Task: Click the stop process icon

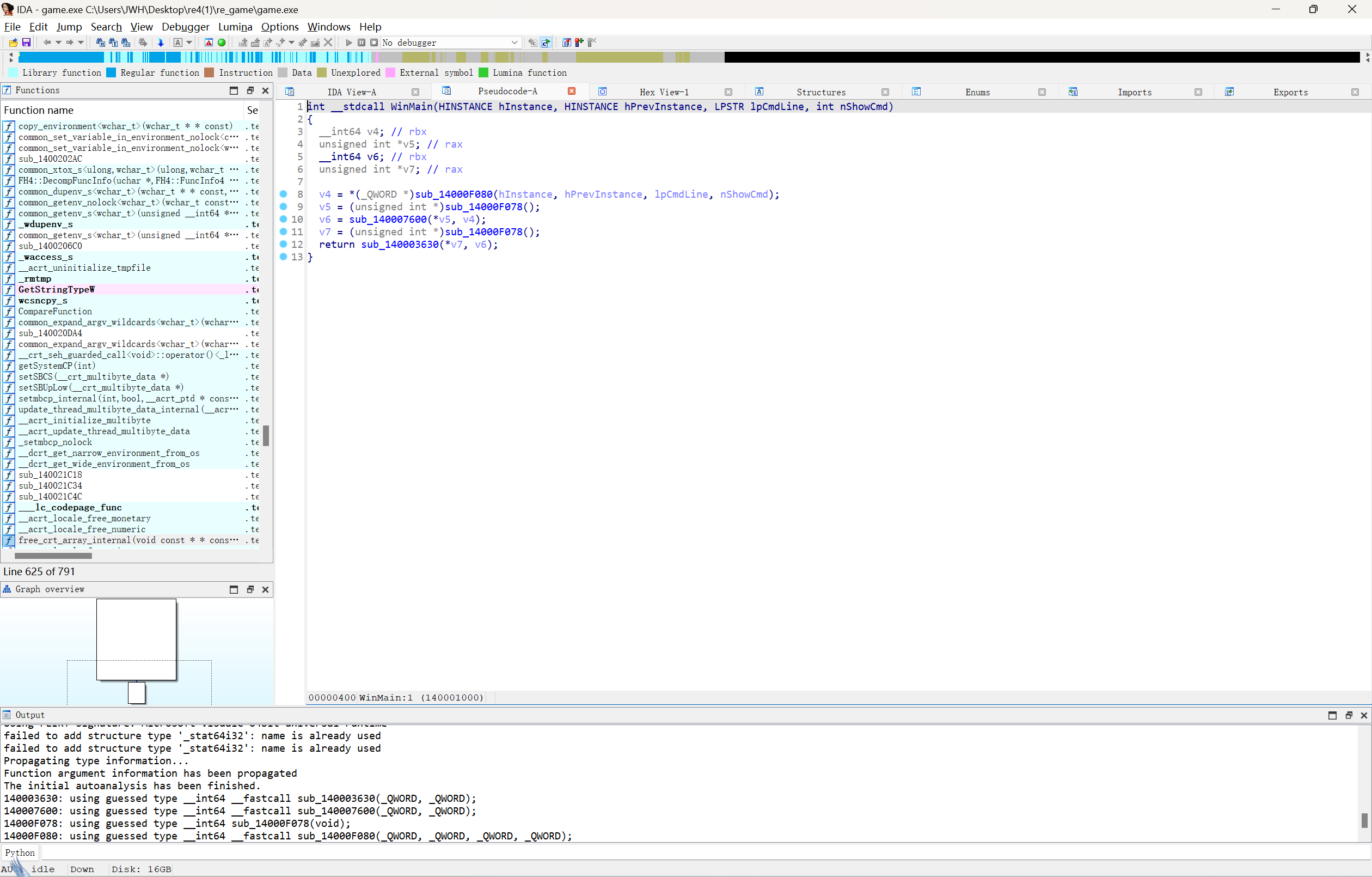Action: coord(374,42)
